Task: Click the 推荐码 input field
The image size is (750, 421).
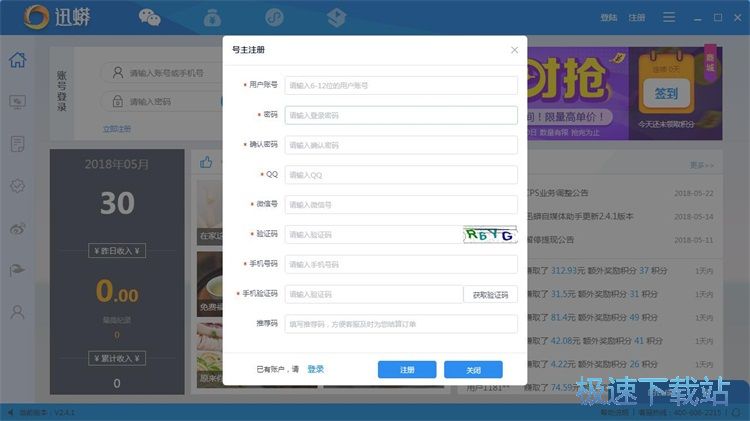Action: click(x=401, y=324)
